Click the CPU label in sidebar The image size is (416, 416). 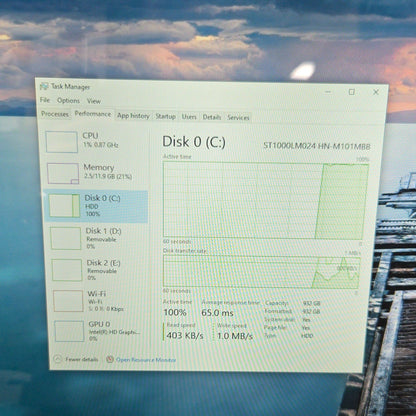[90, 136]
